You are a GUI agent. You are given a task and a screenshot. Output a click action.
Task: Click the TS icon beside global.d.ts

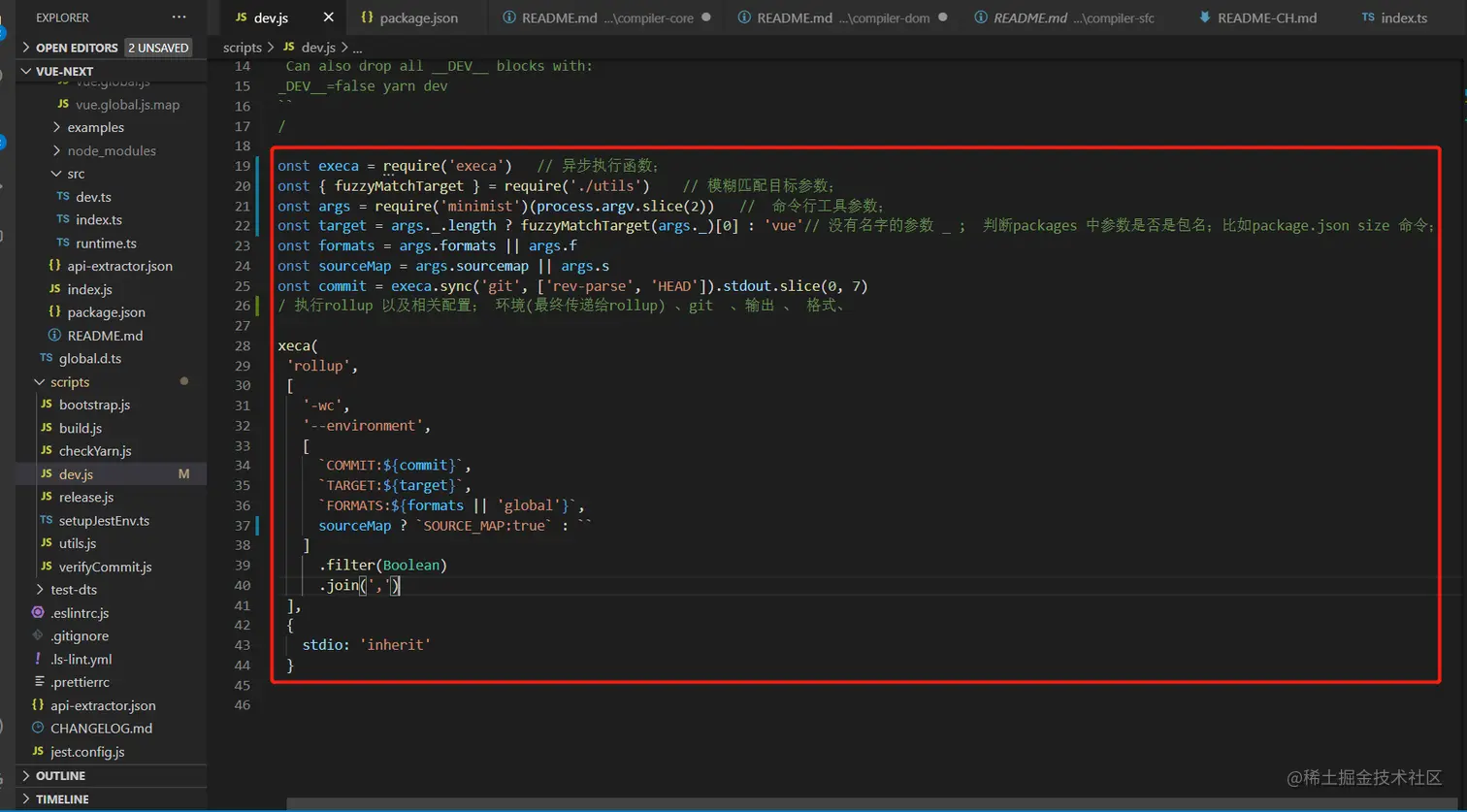tap(46, 358)
